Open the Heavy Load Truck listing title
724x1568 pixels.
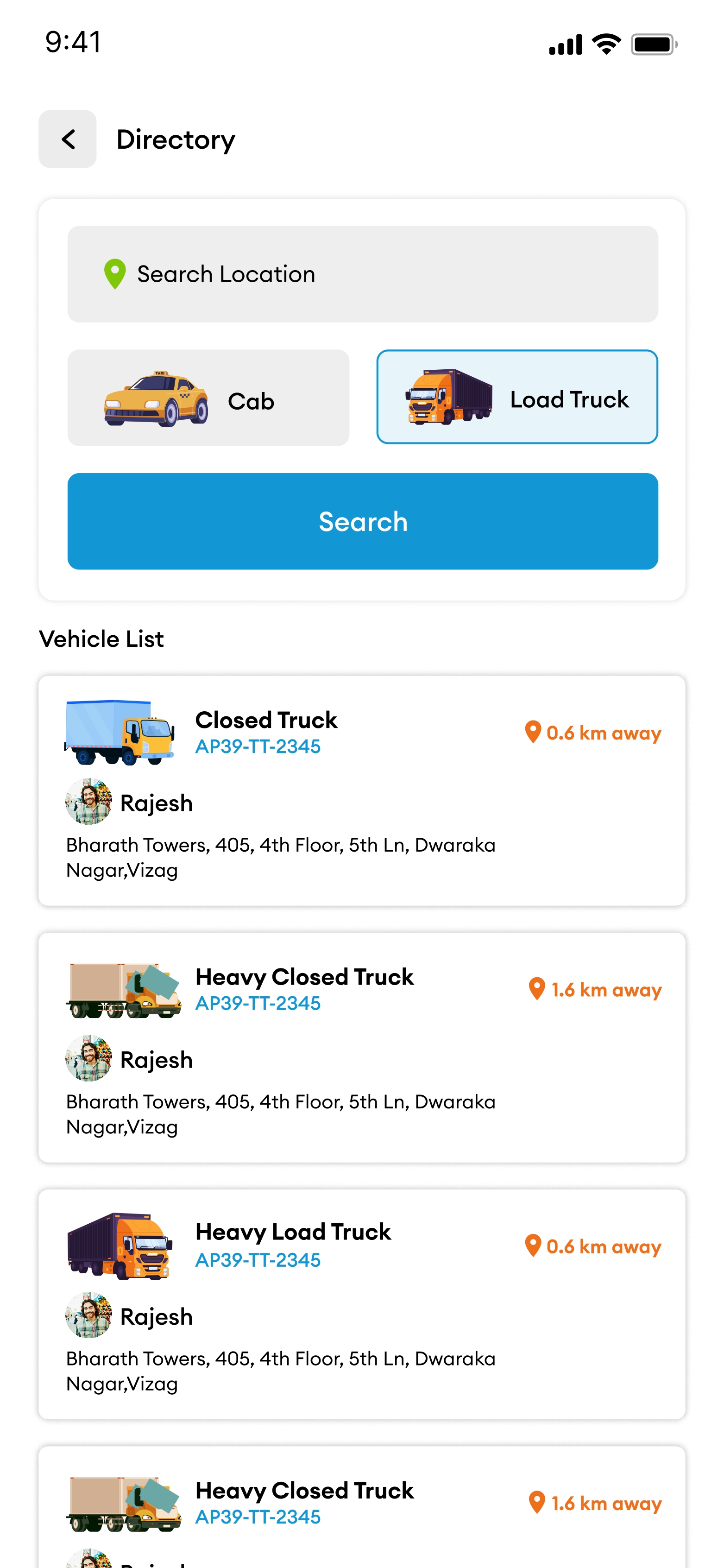tap(293, 1232)
